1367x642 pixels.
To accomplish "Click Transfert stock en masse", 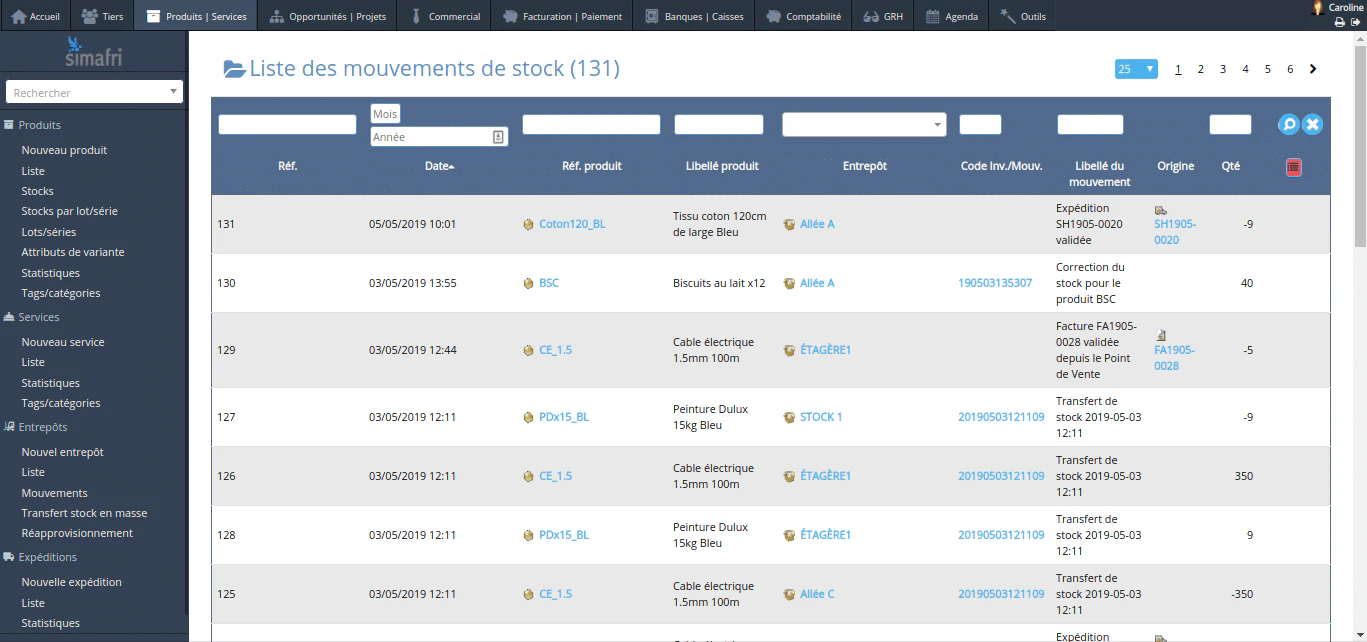I will click(x=84, y=513).
